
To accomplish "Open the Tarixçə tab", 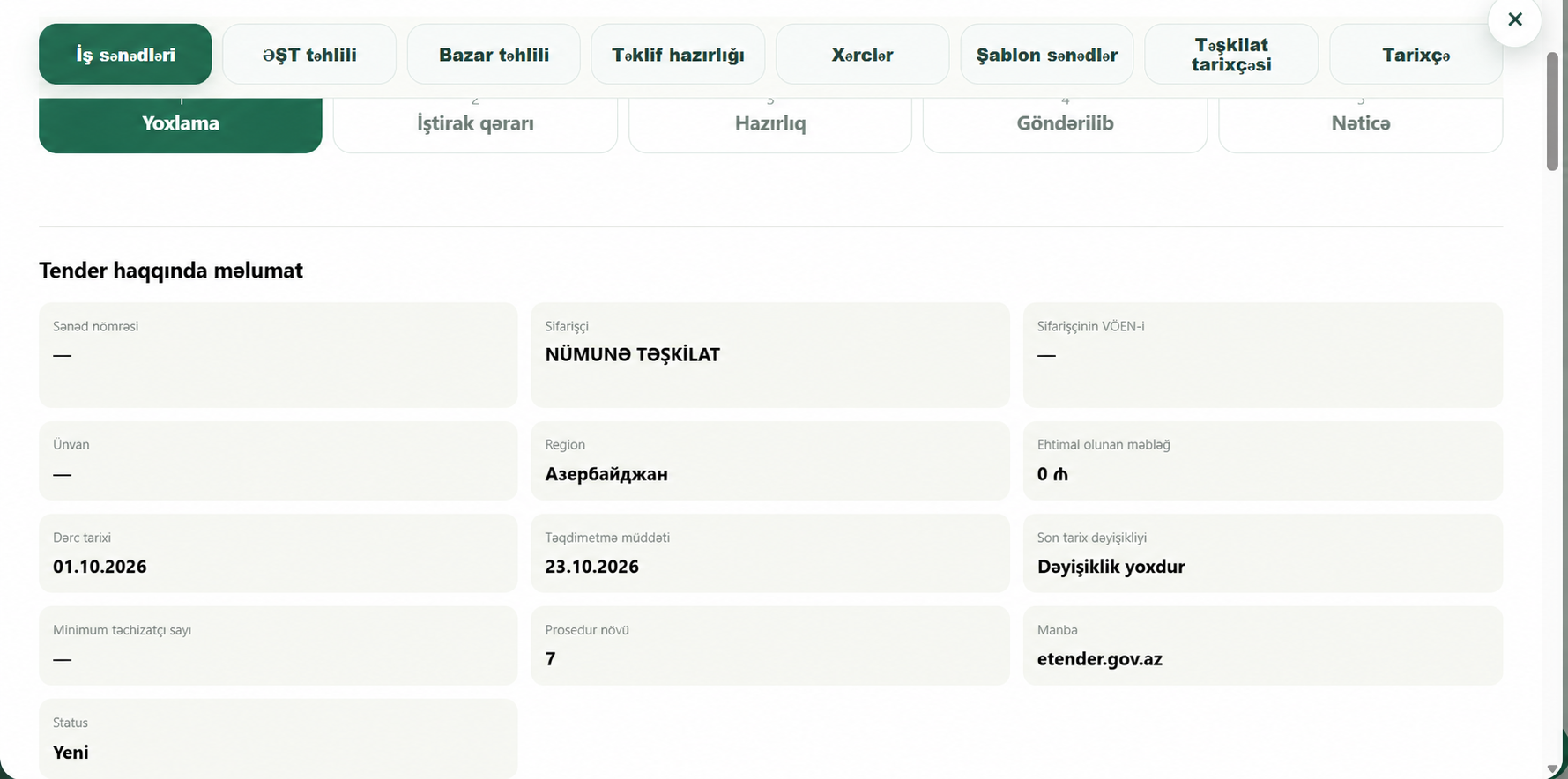I will point(1416,55).
